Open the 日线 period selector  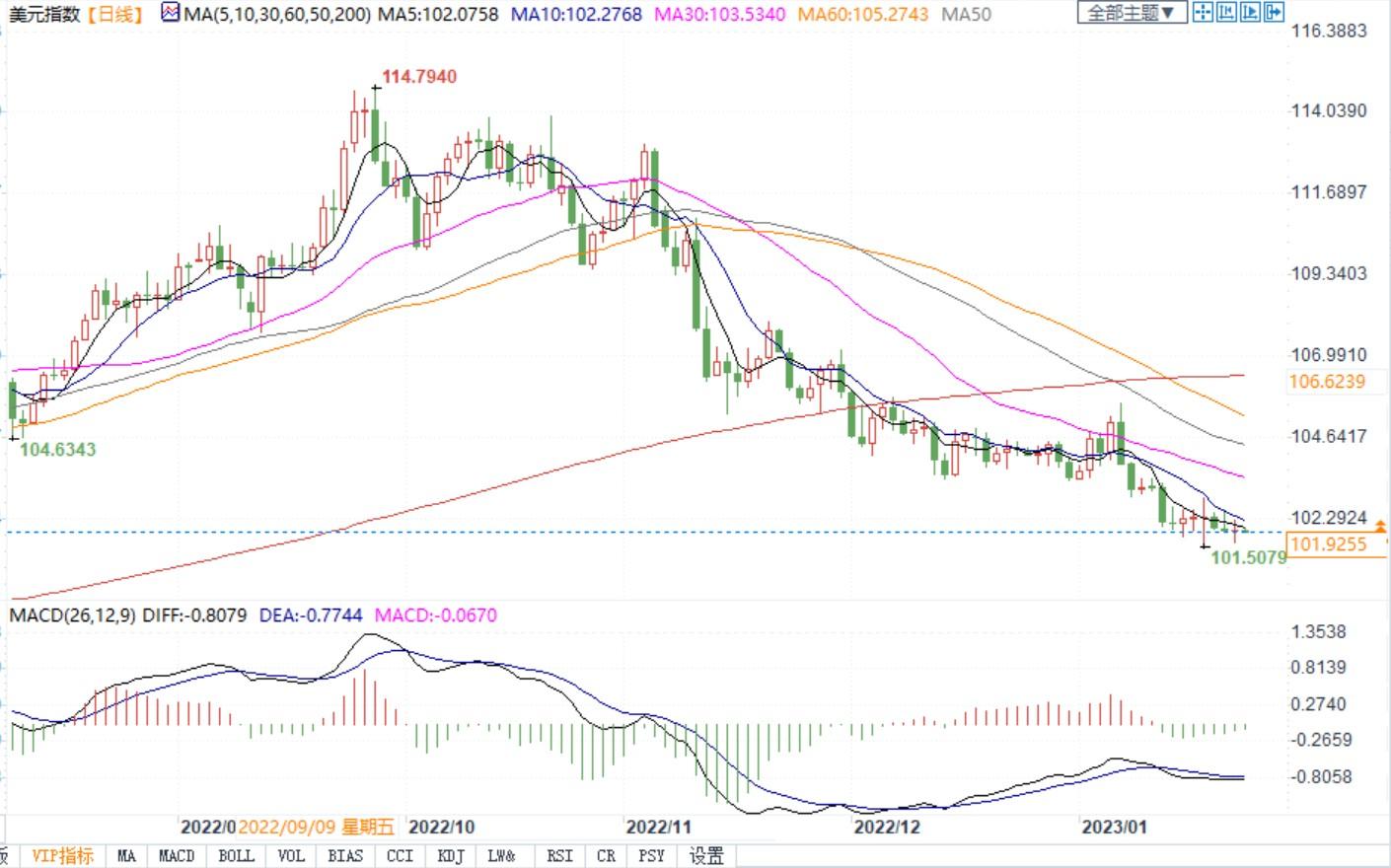[114, 14]
